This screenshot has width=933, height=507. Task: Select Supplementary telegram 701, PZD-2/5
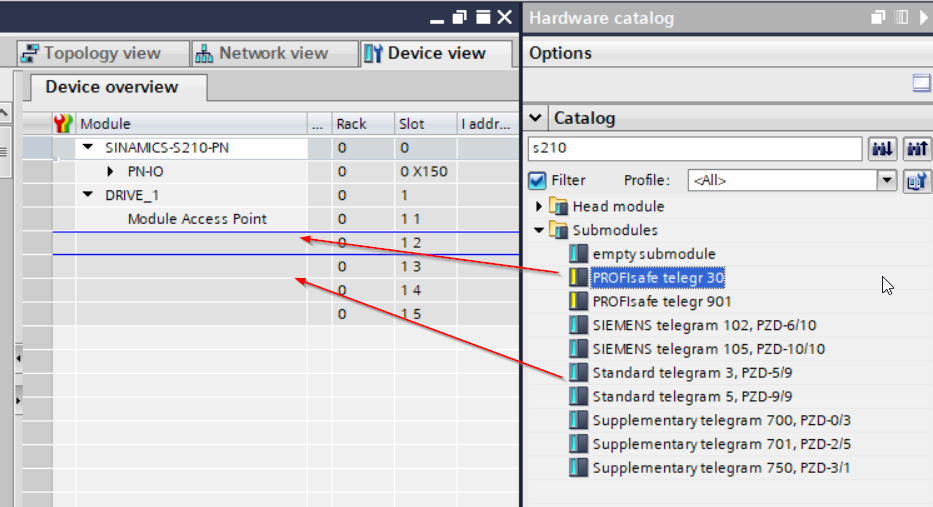click(x=721, y=445)
